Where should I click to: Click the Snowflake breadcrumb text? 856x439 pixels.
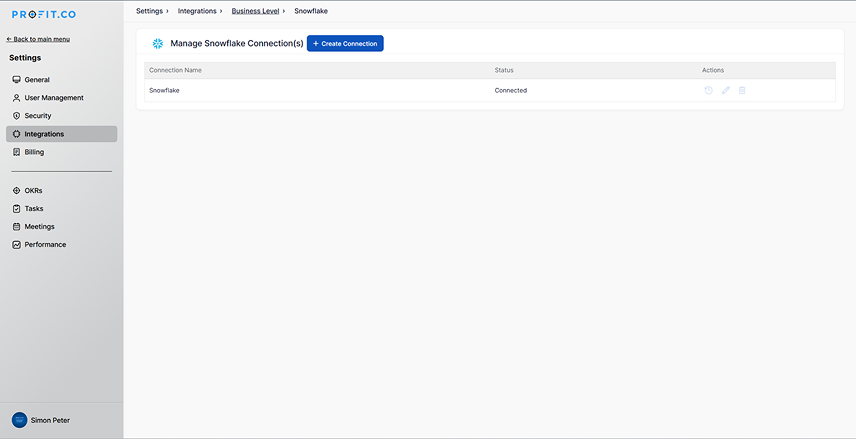(x=311, y=11)
